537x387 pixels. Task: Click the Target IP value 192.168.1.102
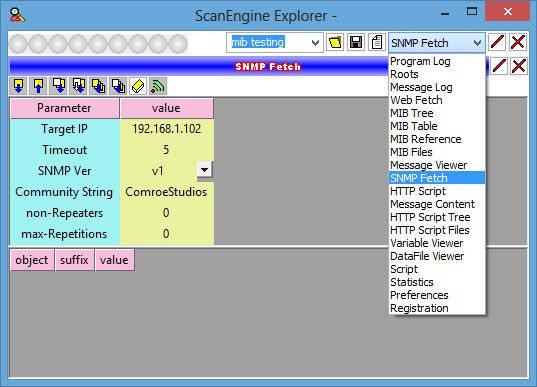[166, 129]
